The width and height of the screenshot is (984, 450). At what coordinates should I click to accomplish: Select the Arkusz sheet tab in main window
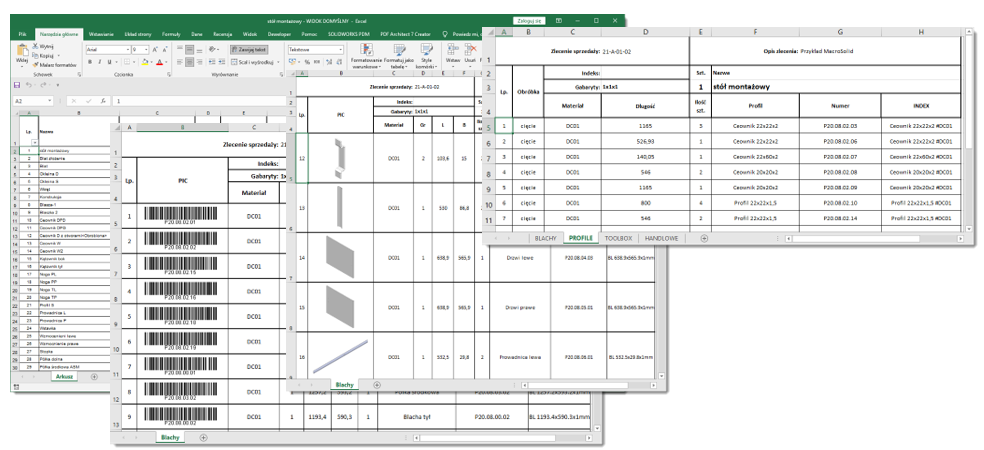pyautogui.click(x=65, y=377)
